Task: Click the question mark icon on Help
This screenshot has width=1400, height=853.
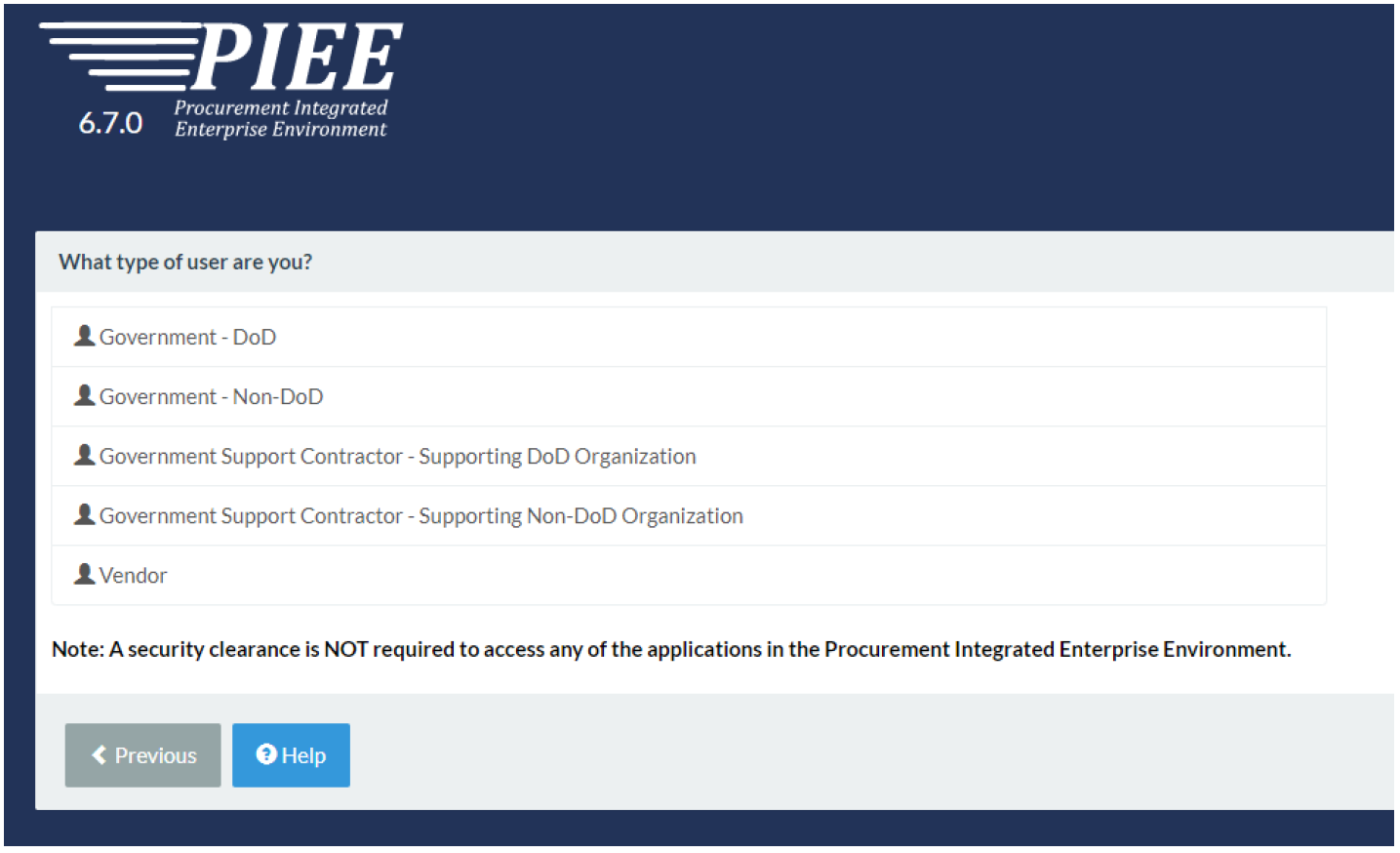Action: 266,754
